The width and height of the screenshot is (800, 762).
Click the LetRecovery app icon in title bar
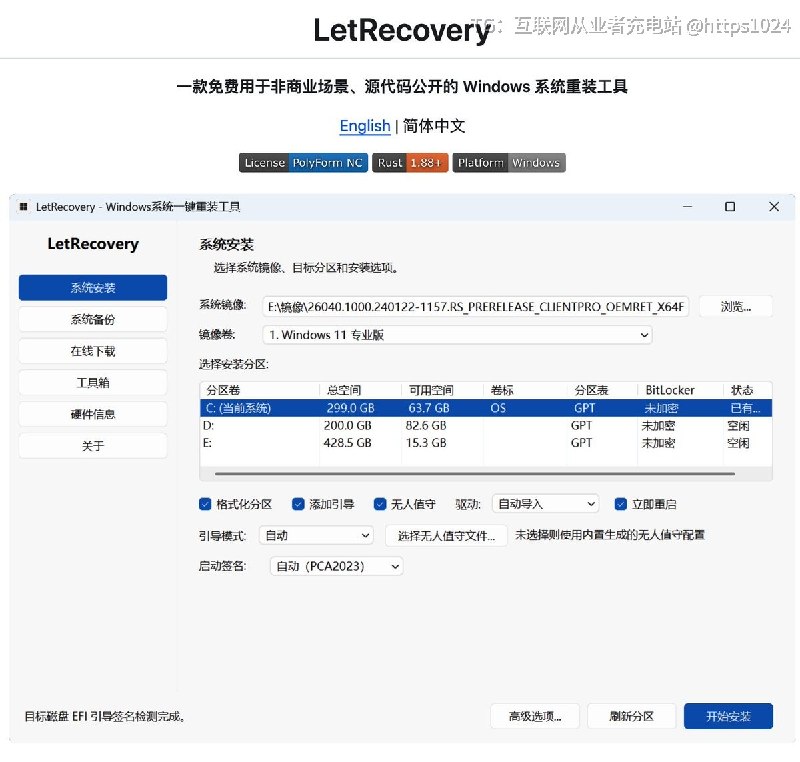pos(23,207)
